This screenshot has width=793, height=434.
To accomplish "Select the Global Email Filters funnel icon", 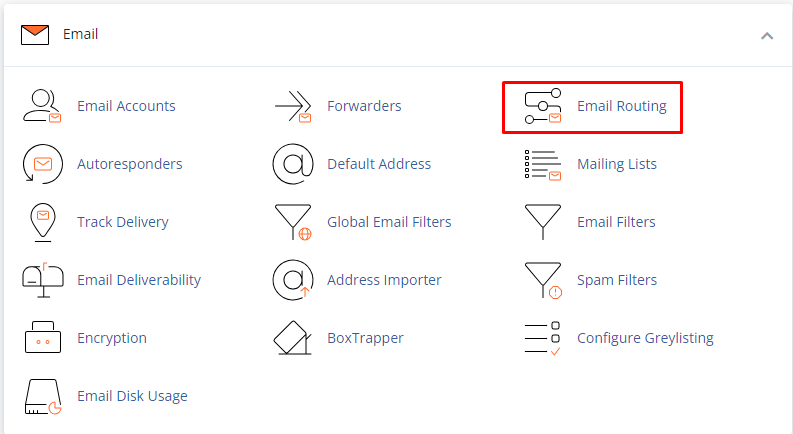I will pos(293,222).
